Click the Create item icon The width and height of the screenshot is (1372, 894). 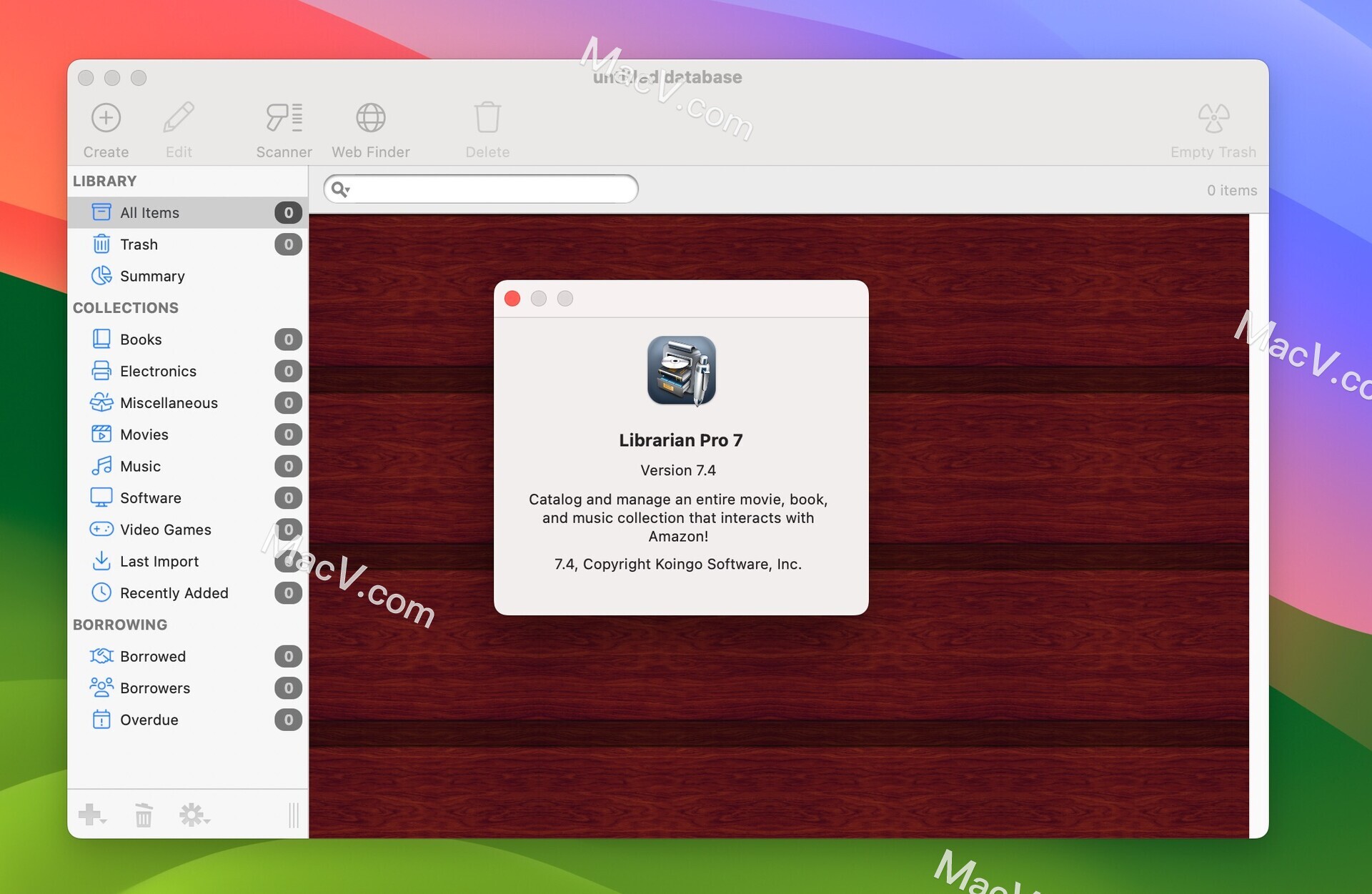tap(104, 119)
